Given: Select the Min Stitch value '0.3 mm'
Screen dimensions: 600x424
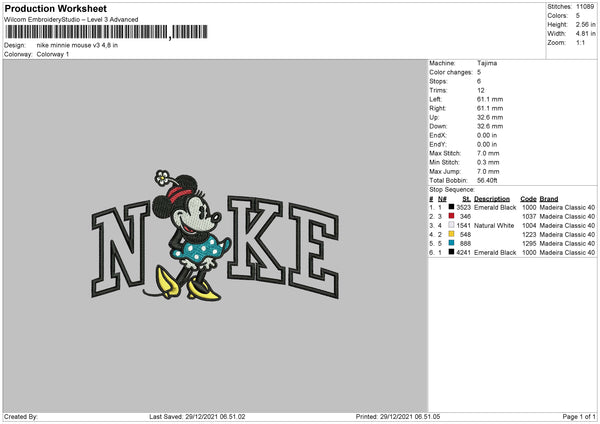Looking at the screenshot, I should click(x=488, y=162).
